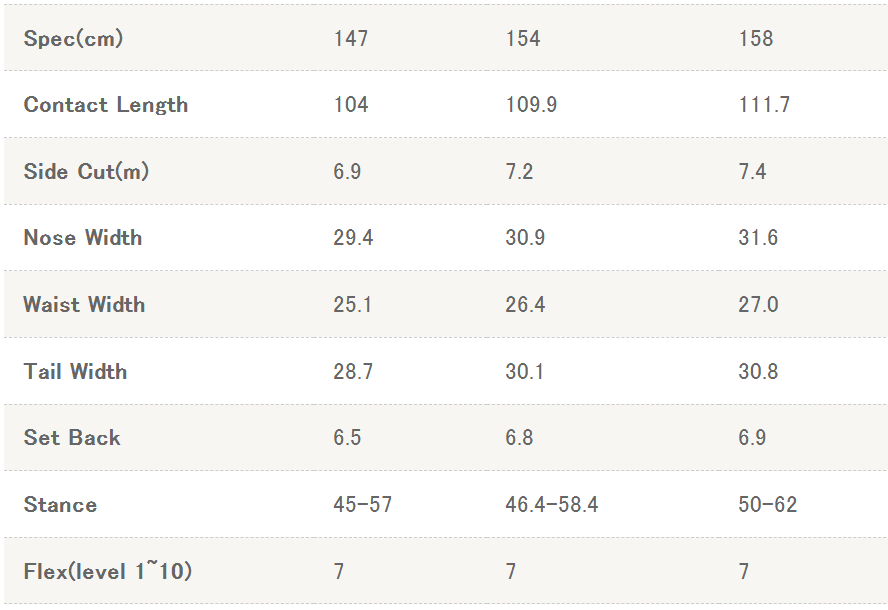This screenshot has width=888, height=610.
Task: Click the Spec(cm) row header
Action: [73, 39]
